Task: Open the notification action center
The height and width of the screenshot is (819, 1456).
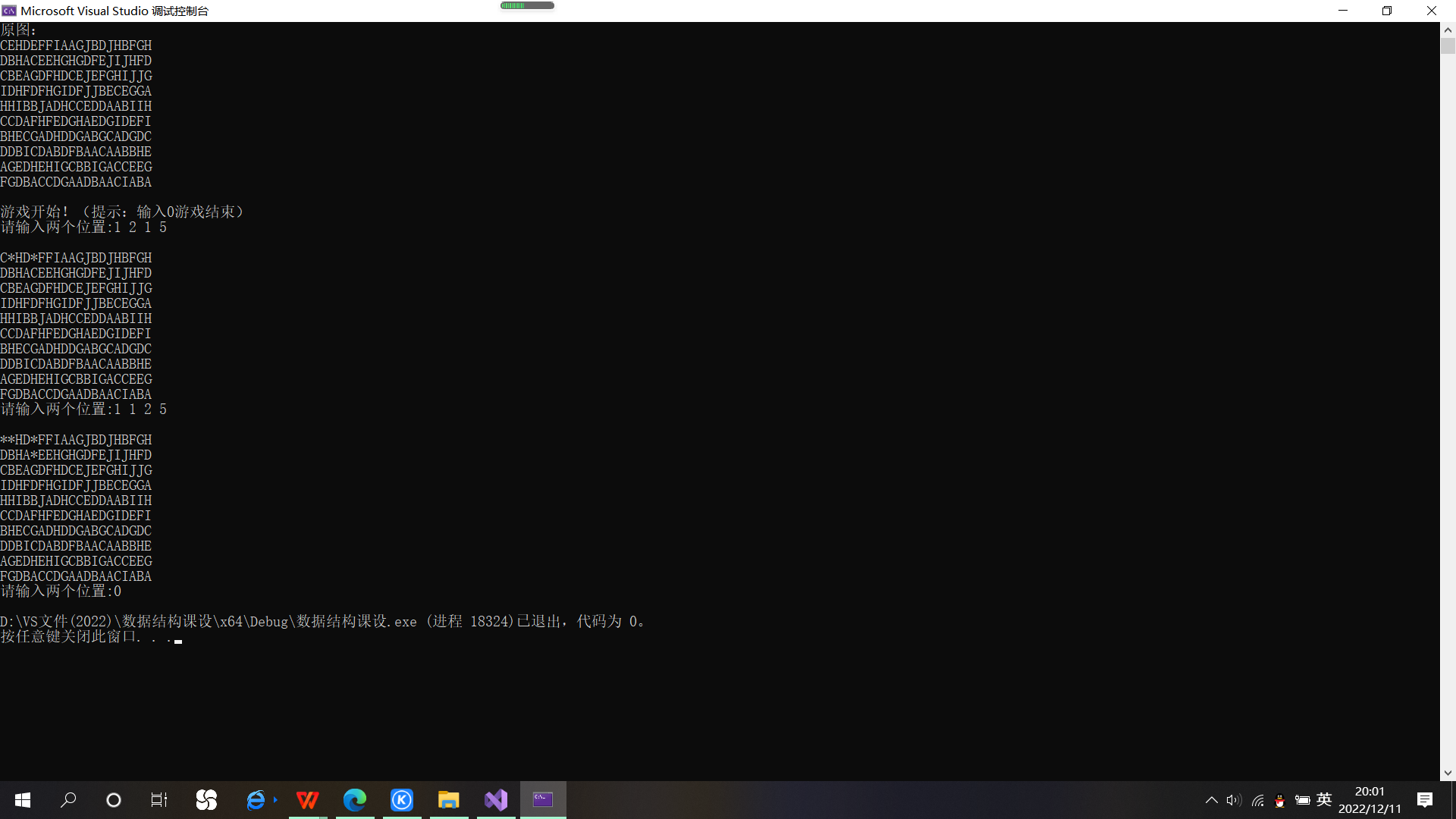Action: [x=1425, y=800]
